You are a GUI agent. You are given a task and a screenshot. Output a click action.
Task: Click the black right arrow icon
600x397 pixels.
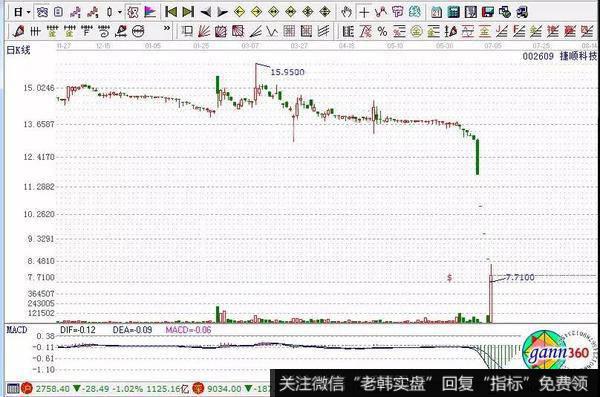tap(222, 12)
